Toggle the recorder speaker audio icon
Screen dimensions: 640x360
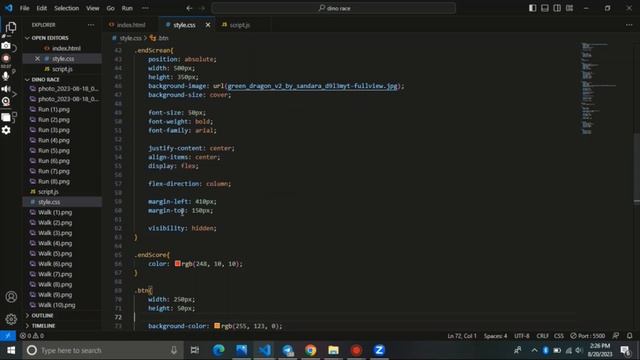[x=6, y=89]
